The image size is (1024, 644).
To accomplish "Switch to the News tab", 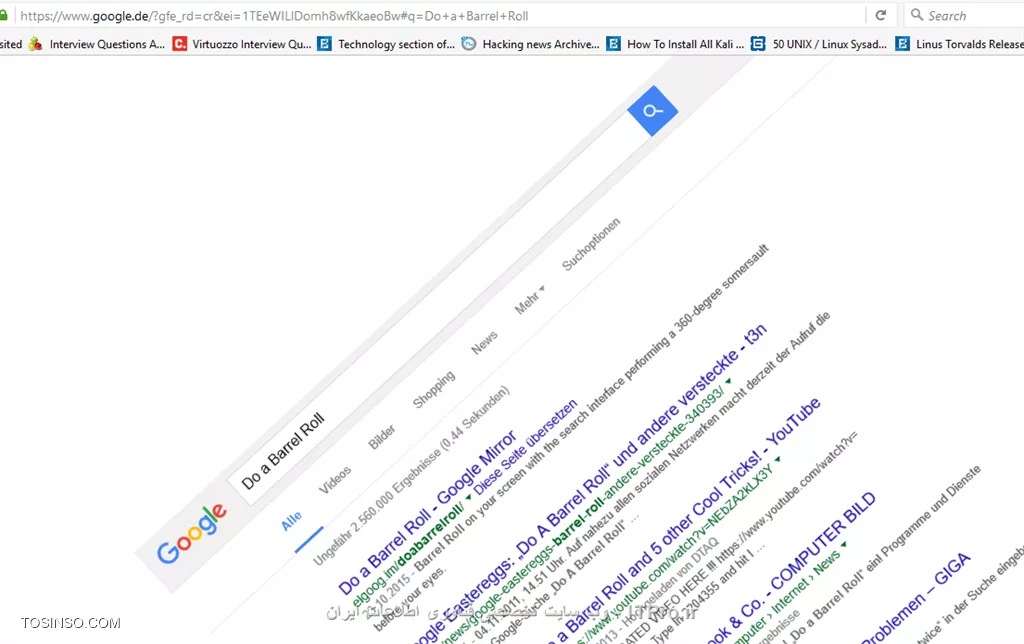I will click(x=485, y=342).
